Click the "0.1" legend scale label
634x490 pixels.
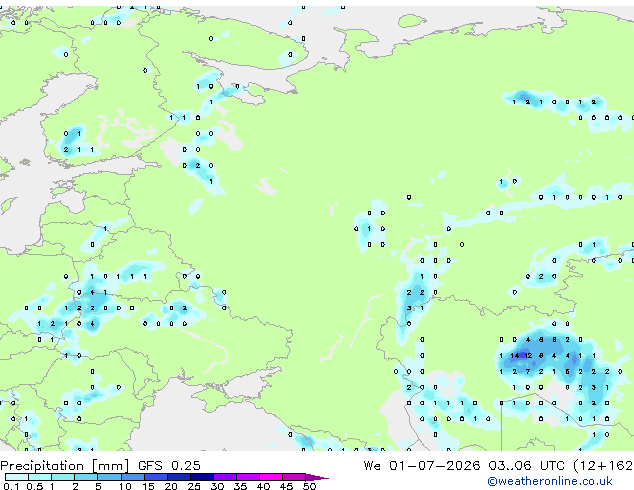click(x=11, y=486)
